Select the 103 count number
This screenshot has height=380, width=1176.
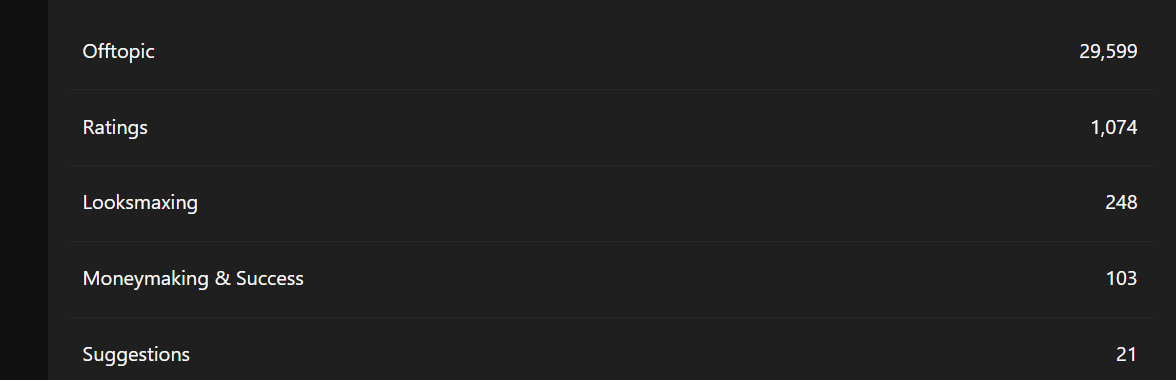pos(1121,279)
